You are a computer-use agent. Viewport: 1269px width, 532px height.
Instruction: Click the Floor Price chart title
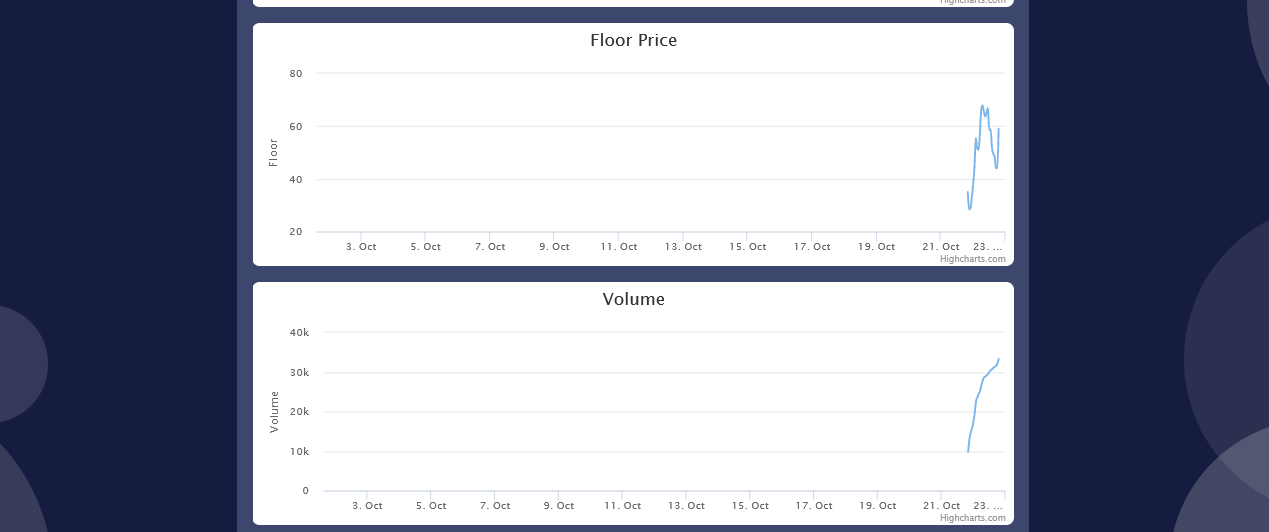[x=633, y=41]
